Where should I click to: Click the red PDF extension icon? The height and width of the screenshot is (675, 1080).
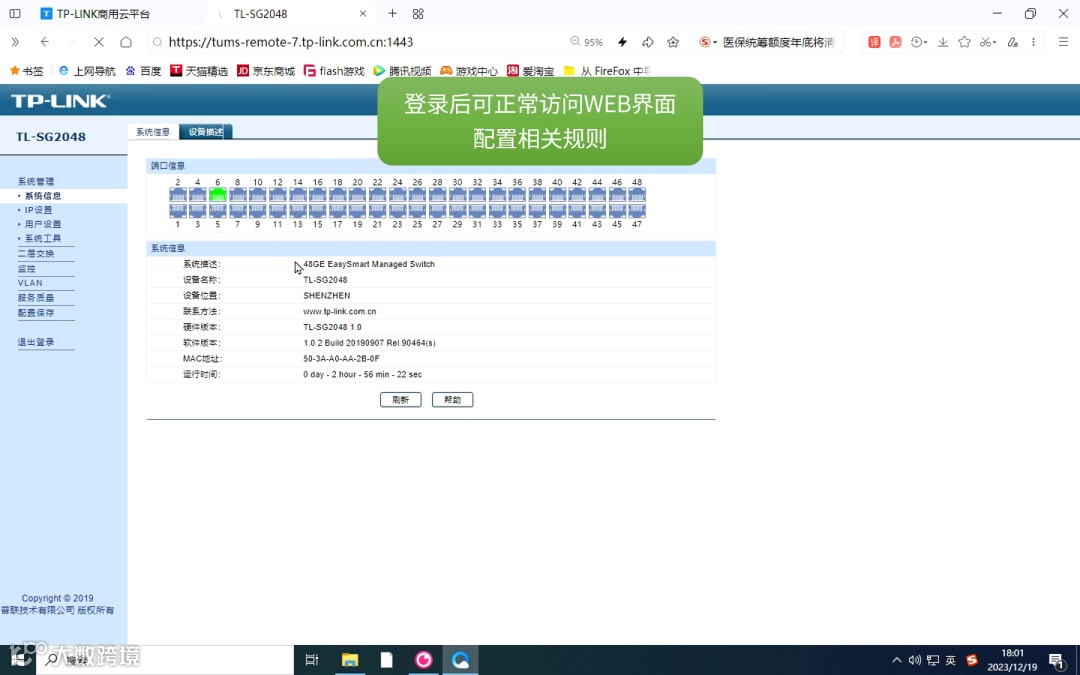point(895,42)
